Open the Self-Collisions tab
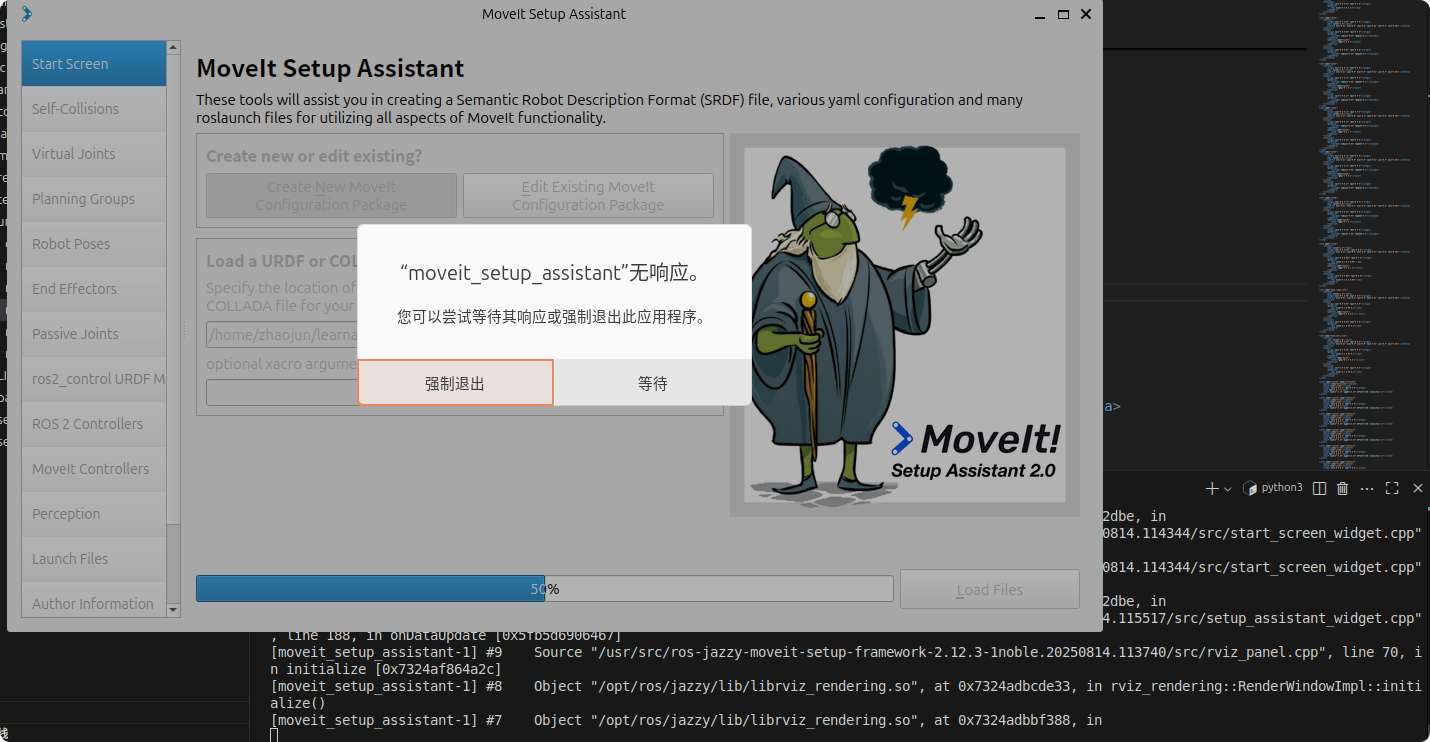Viewport: 1430px width, 742px height. 94,108
